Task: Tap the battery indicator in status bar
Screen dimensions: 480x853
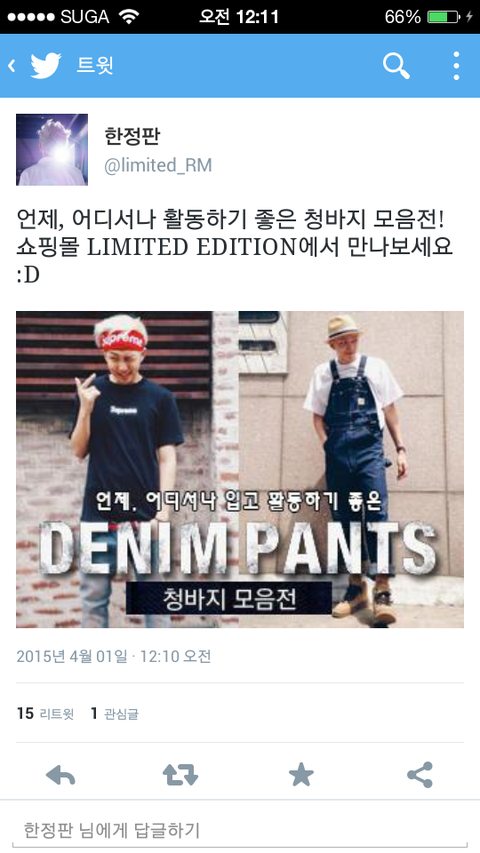Action: pyautogui.click(x=445, y=17)
